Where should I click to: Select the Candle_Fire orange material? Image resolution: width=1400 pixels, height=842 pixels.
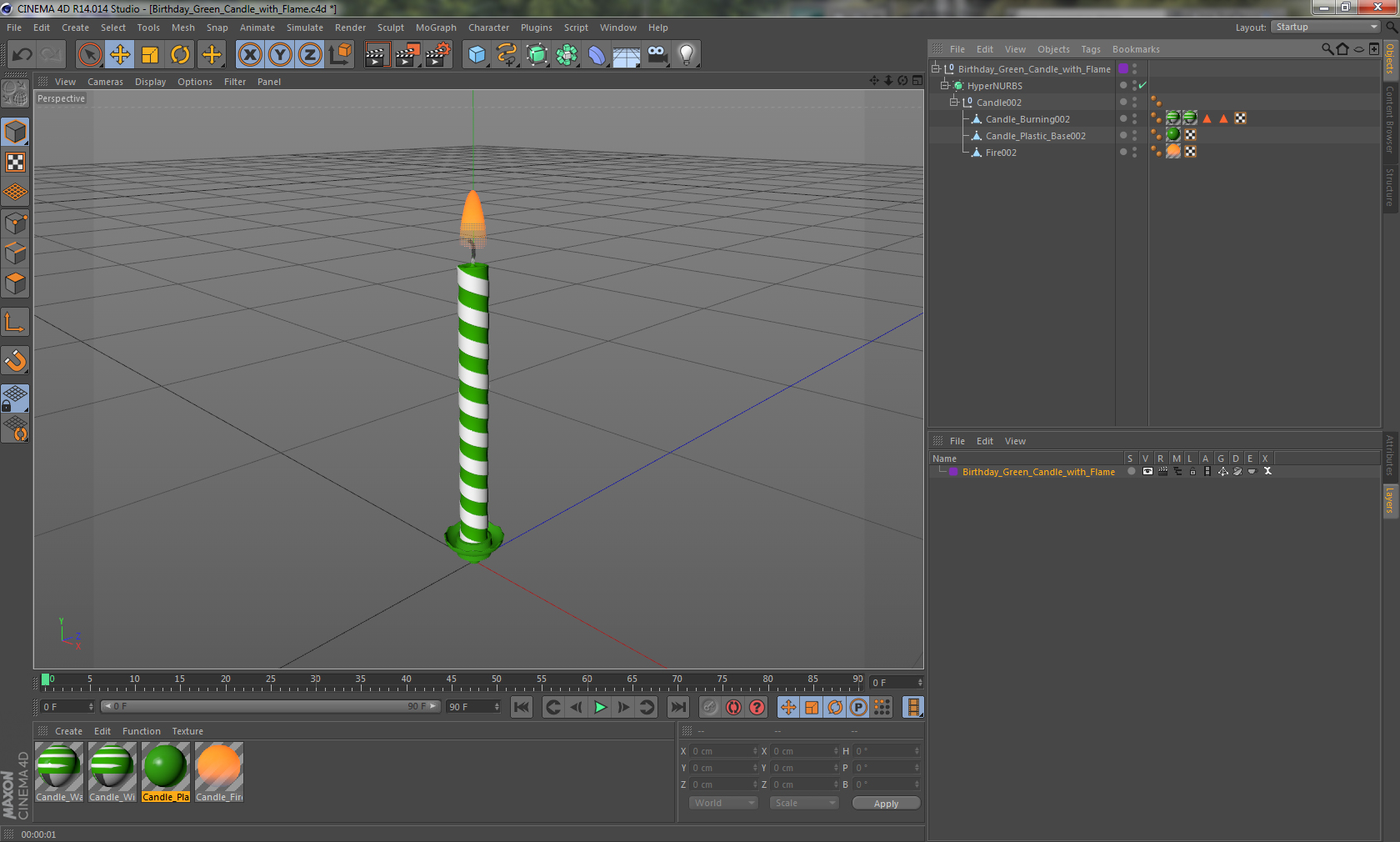219,772
